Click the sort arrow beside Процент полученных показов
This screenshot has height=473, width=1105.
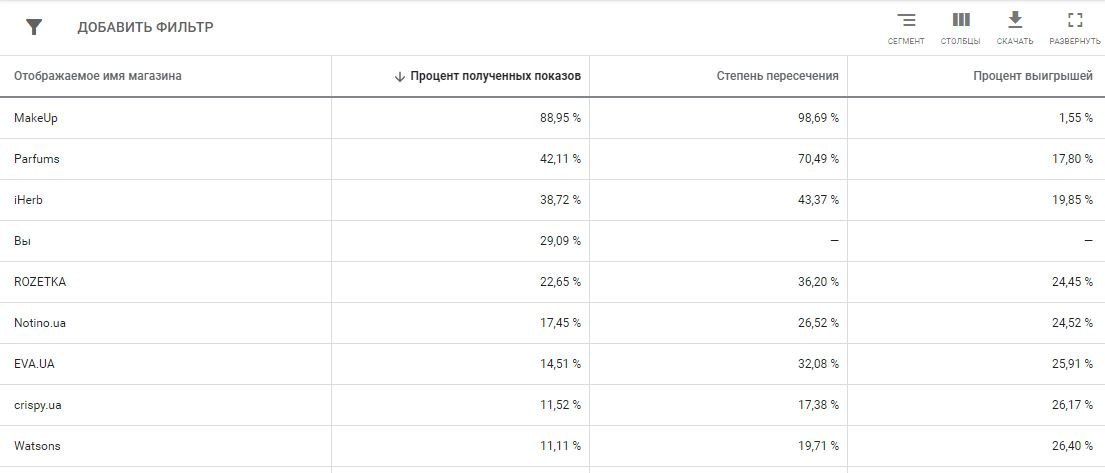tap(400, 76)
